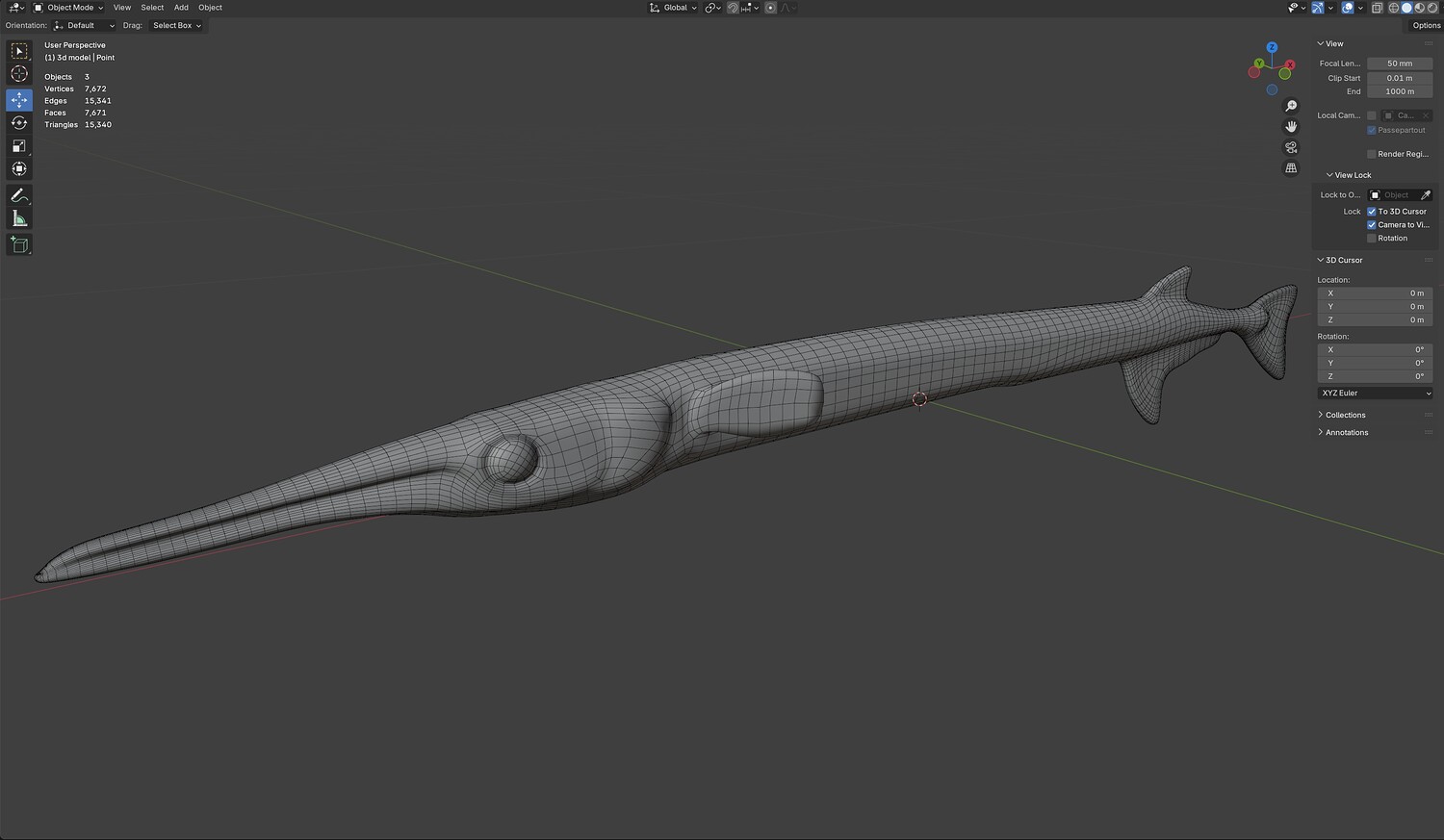
Task: Open the XYZ Euler rotation mode dropdown
Action: tap(1375, 394)
